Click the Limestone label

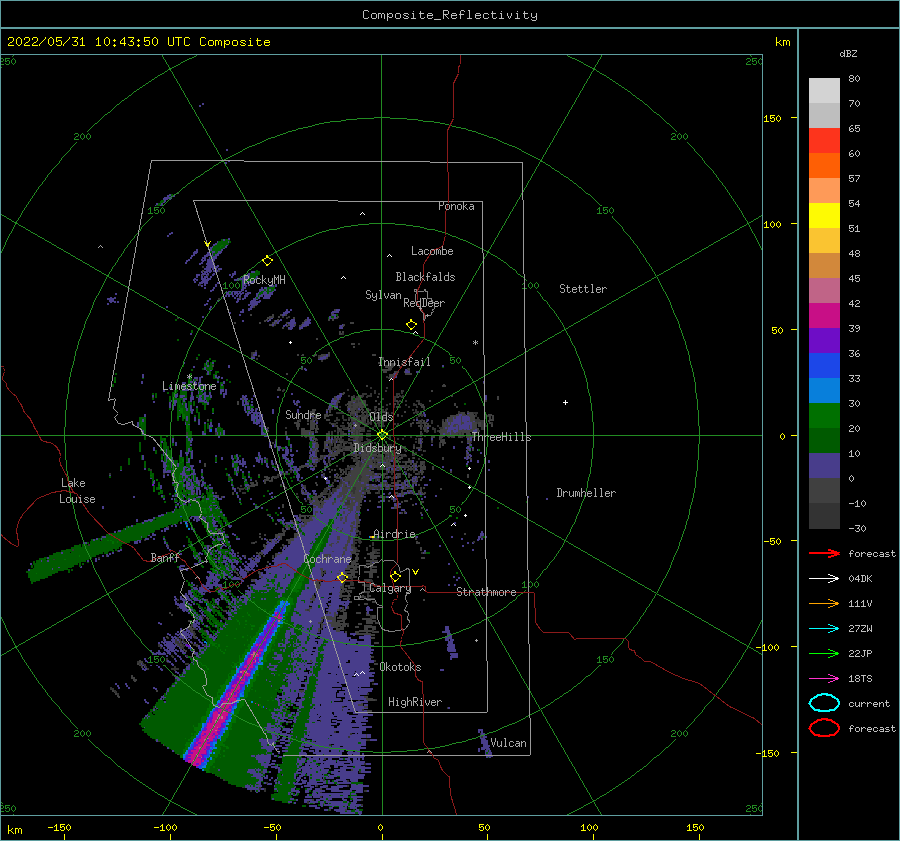pos(189,386)
